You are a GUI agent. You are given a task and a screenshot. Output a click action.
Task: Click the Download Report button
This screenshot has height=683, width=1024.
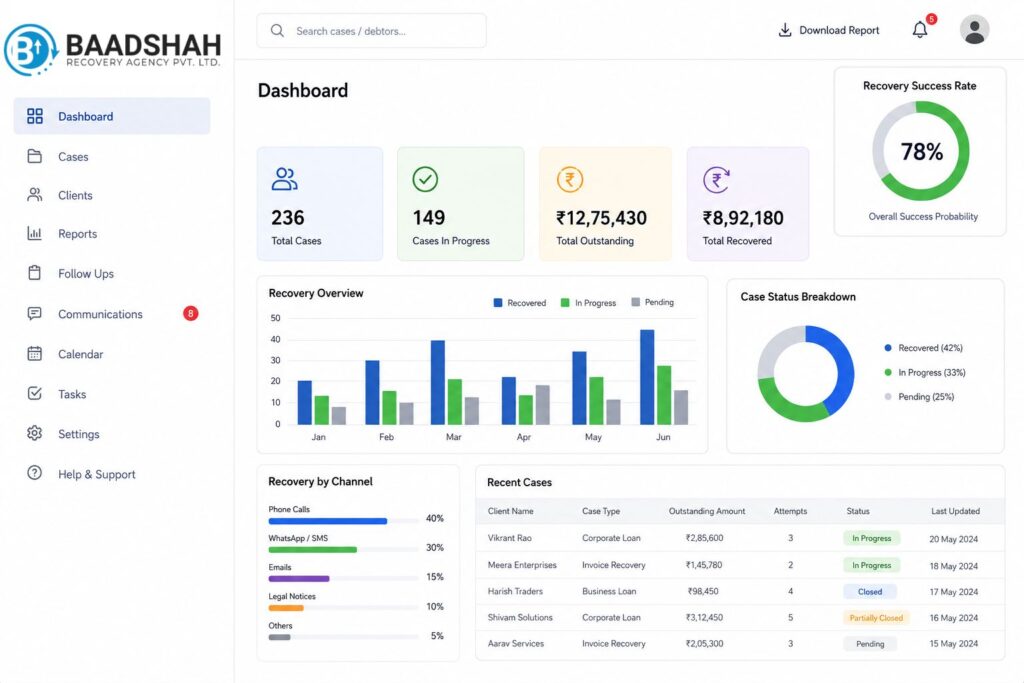point(829,30)
